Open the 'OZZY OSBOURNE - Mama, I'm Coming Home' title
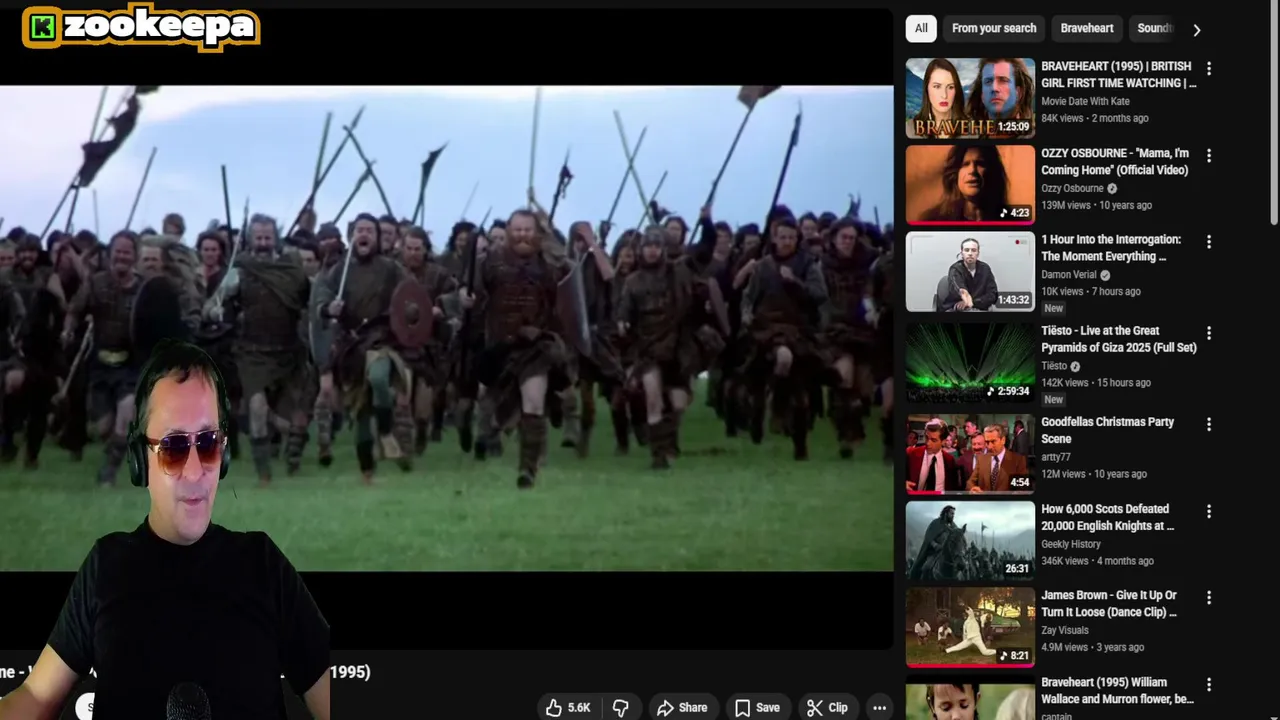This screenshot has height=720, width=1280. coord(1115,161)
